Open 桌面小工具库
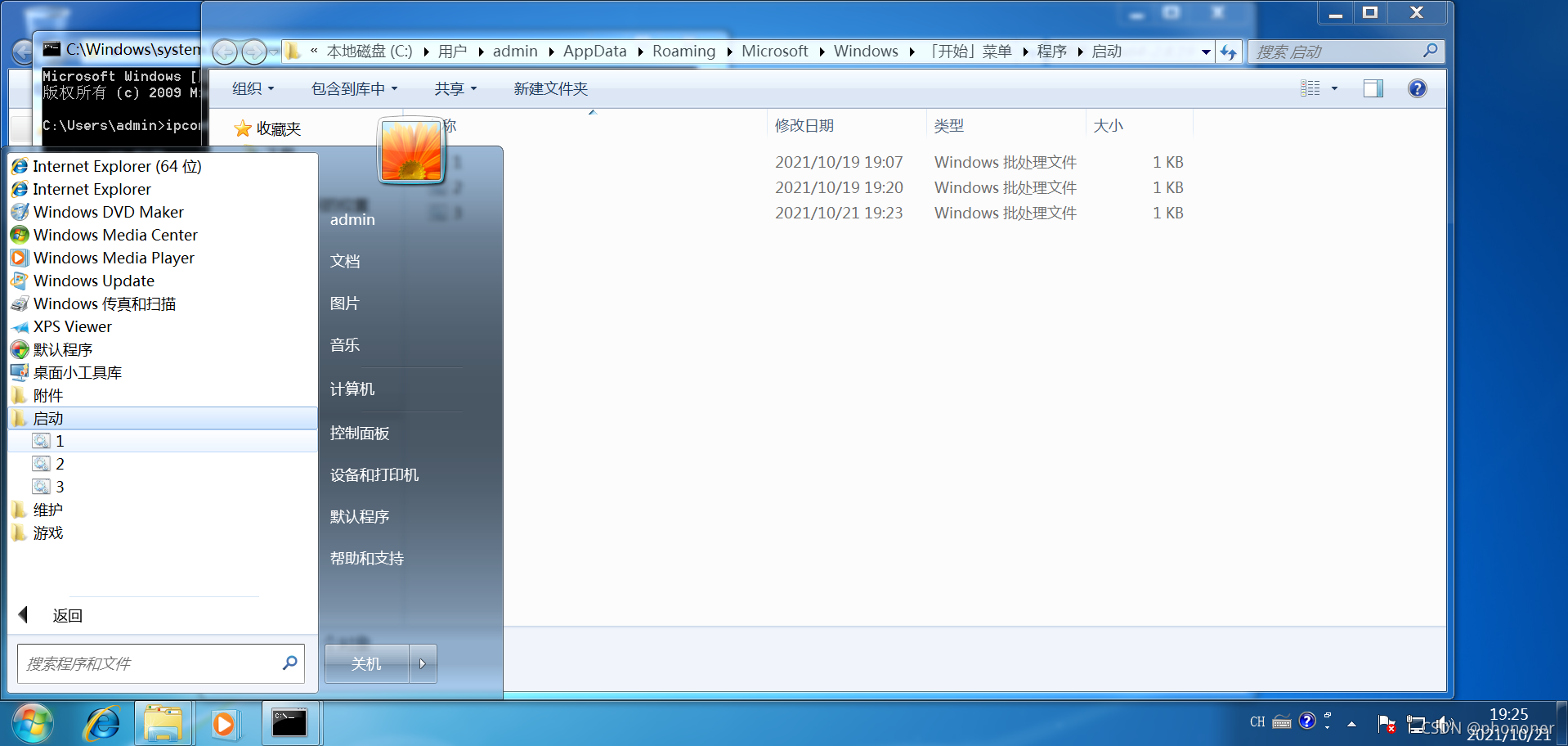This screenshot has height=746, width=1568. click(67, 372)
